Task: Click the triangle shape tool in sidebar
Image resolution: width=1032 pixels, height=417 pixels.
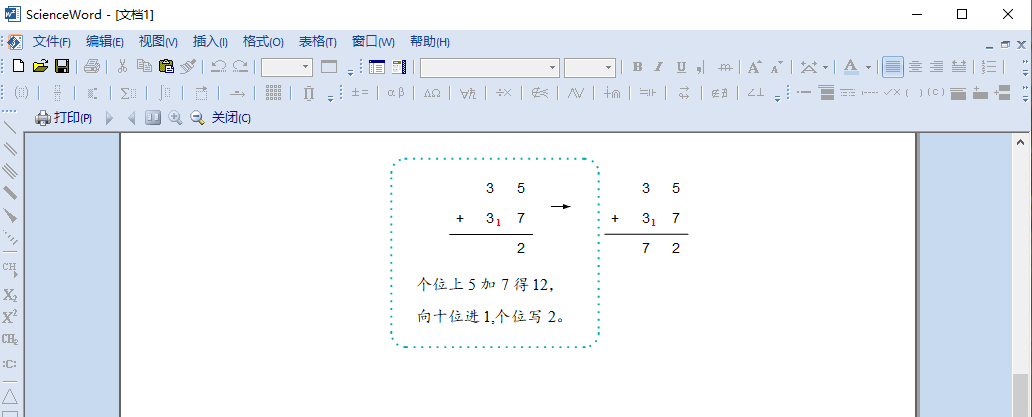Action: pyautogui.click(x=10, y=397)
